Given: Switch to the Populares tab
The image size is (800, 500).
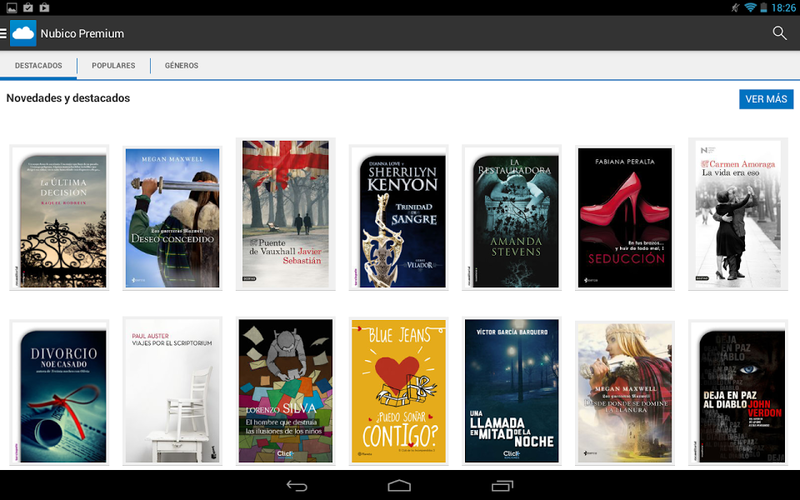Looking at the screenshot, I should tap(113, 65).
